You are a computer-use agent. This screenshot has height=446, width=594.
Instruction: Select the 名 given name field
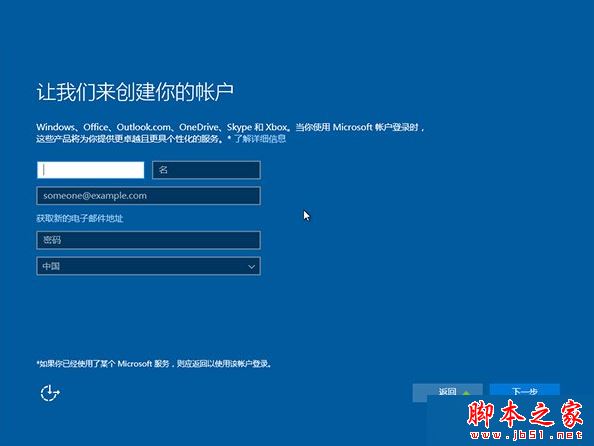(206, 170)
